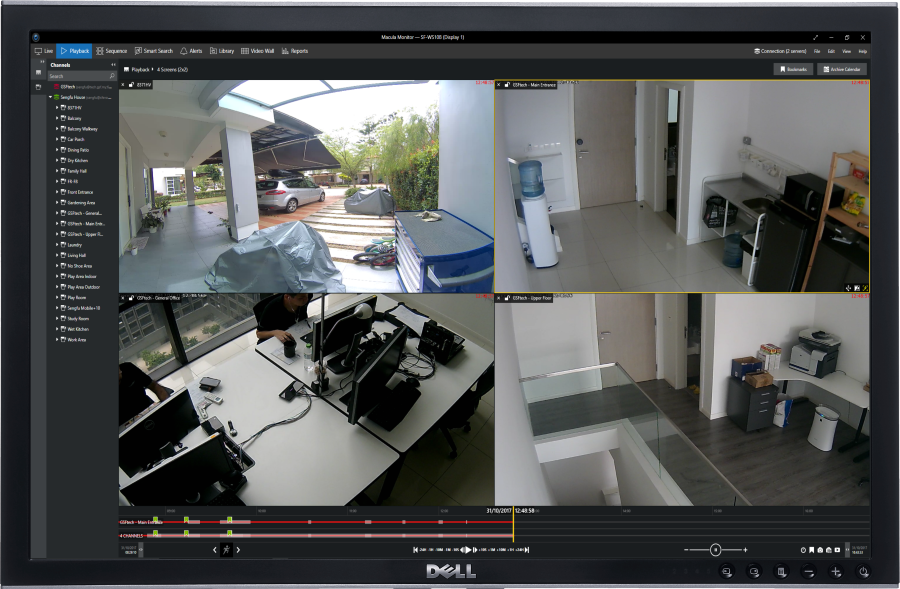Select the Balcony Walkway channel
This screenshot has height=589, width=900.
coord(83,129)
